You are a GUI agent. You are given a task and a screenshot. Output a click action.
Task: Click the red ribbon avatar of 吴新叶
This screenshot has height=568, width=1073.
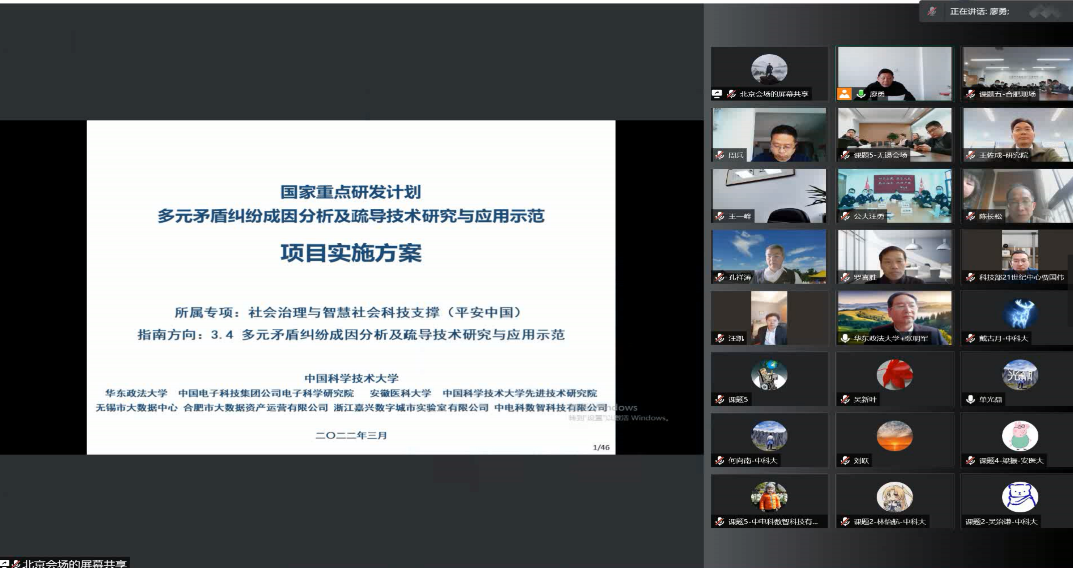[895, 375]
